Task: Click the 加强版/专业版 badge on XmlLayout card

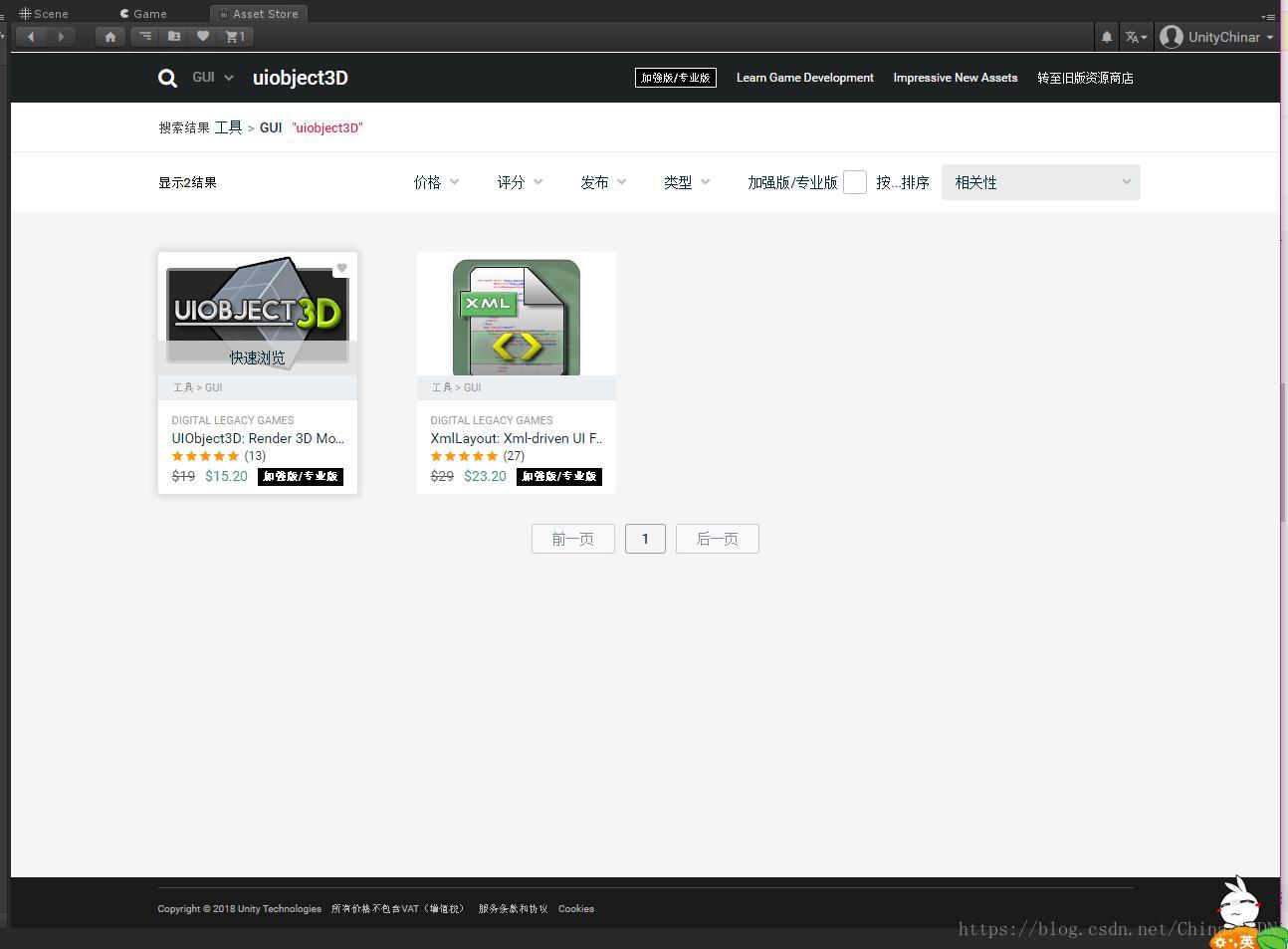Action: click(559, 476)
